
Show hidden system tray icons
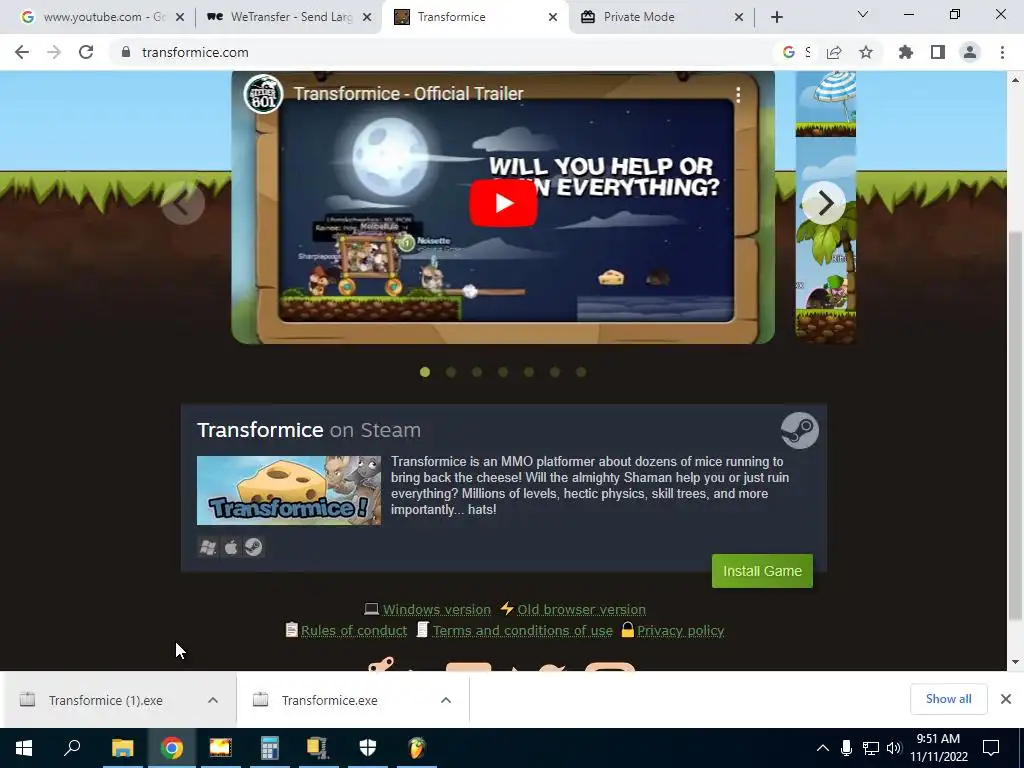click(x=823, y=748)
